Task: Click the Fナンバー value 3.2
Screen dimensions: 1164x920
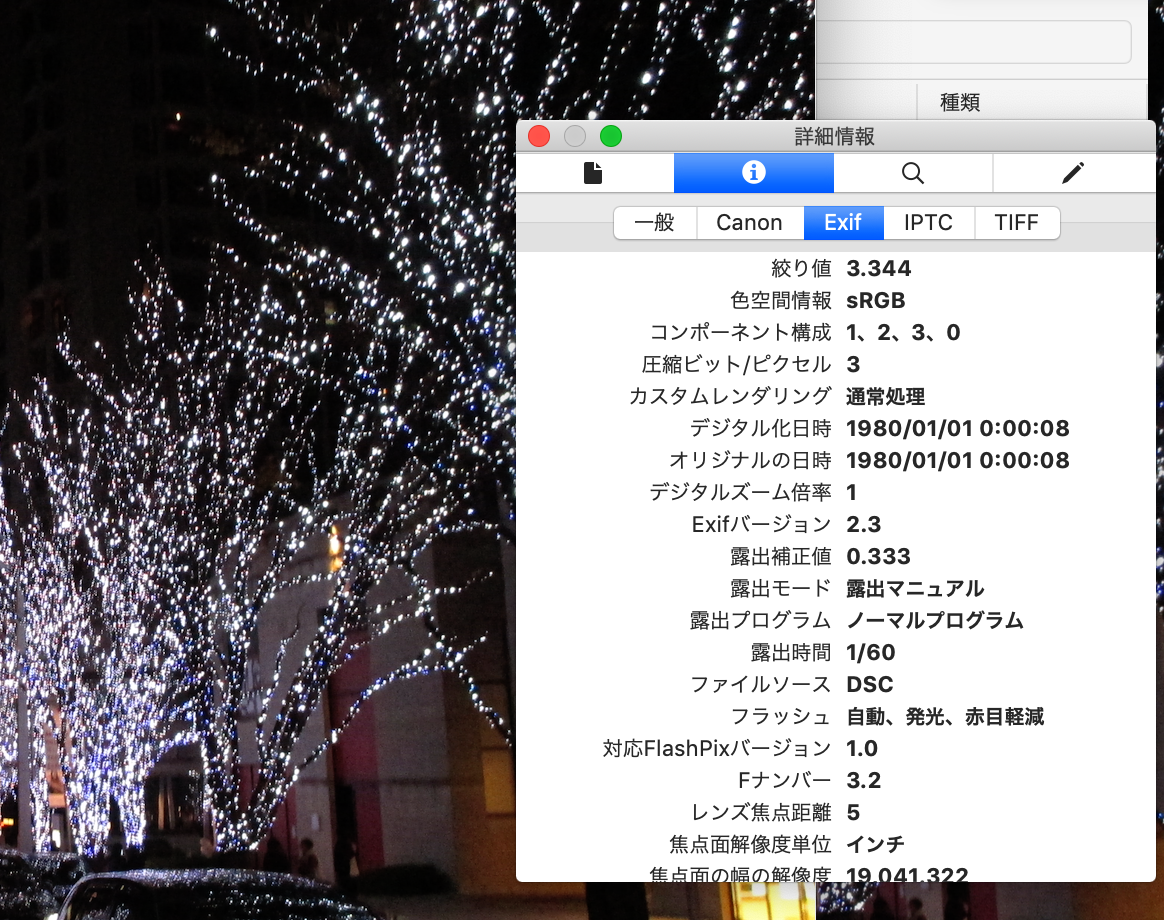Action: coord(863,780)
